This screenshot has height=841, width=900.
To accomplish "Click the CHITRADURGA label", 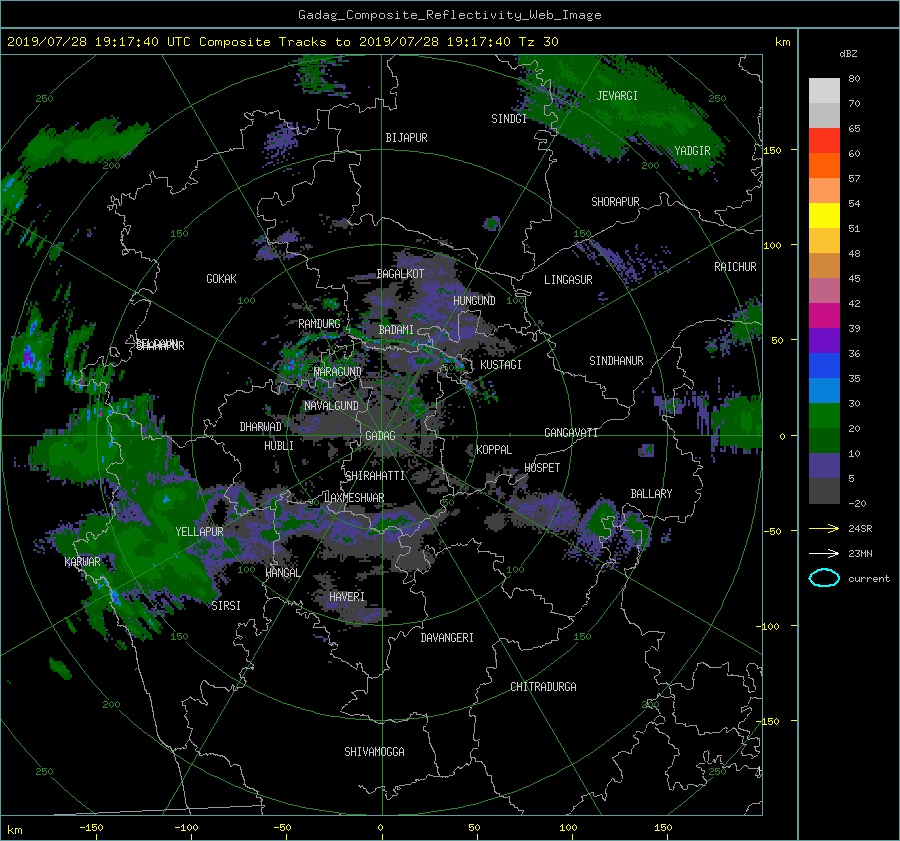I will pyautogui.click(x=544, y=687).
